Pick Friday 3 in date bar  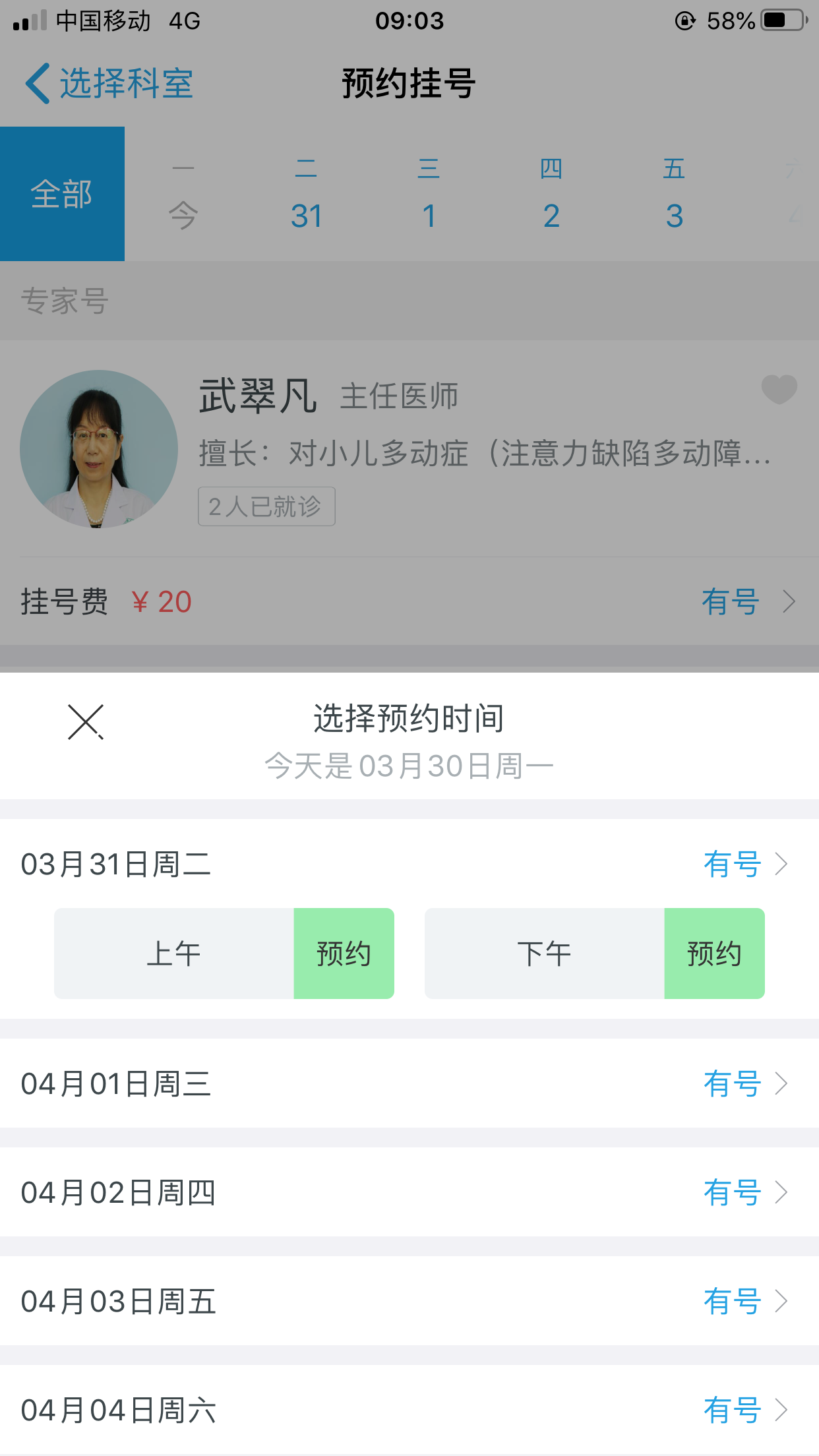pyautogui.click(x=674, y=195)
